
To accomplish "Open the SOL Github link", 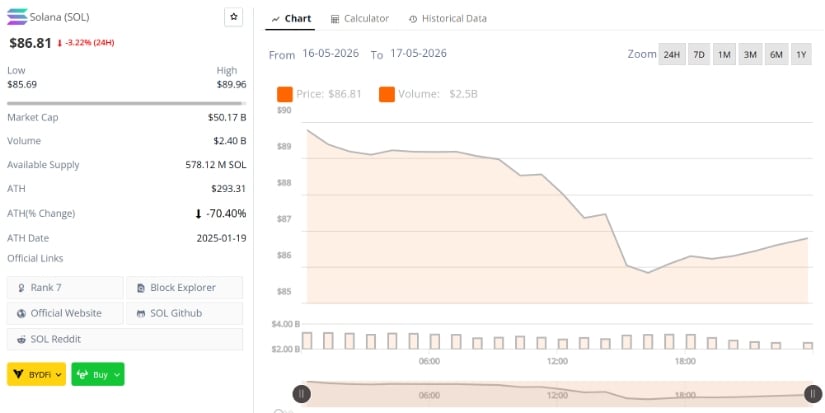I will [x=185, y=313].
